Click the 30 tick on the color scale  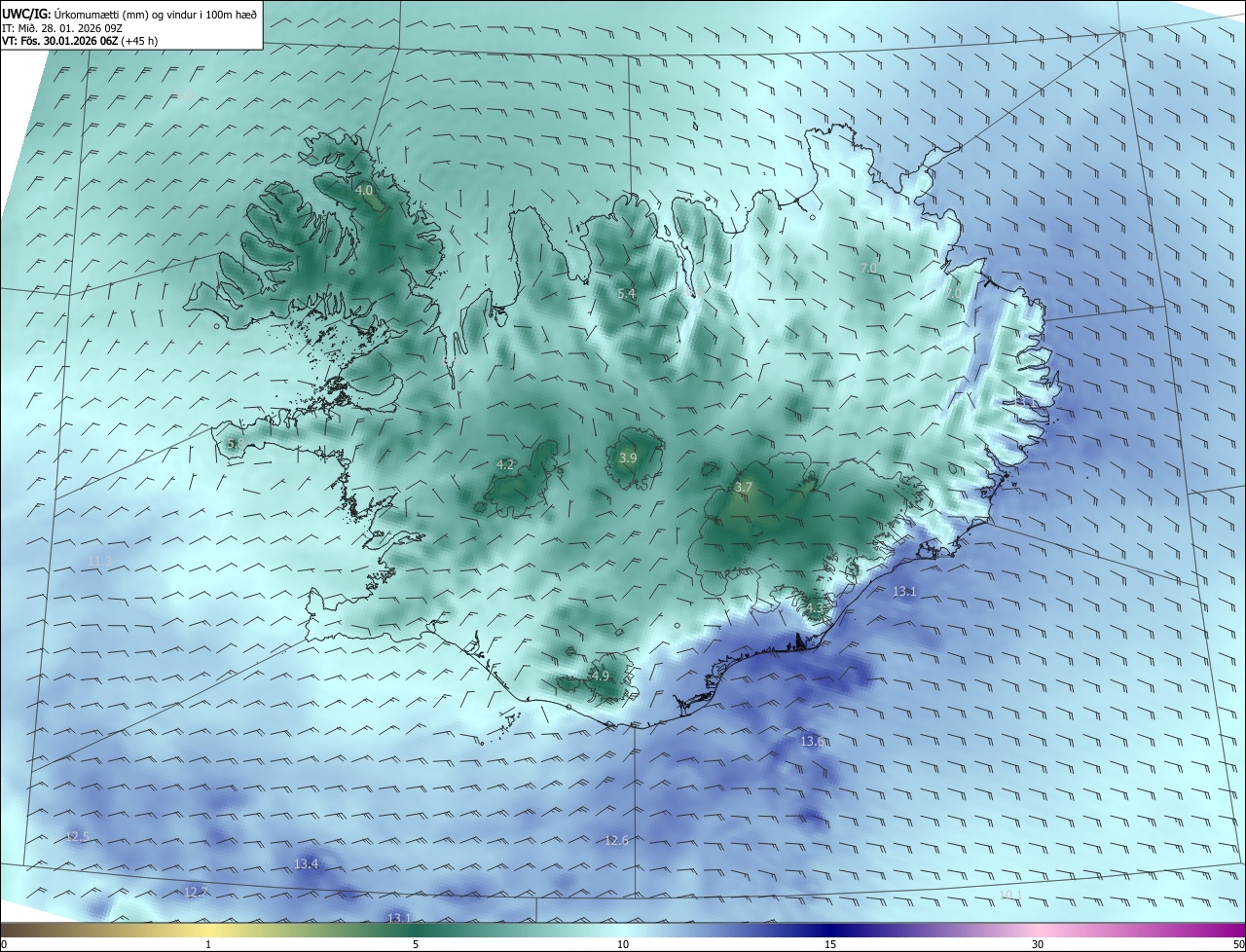[1038, 945]
